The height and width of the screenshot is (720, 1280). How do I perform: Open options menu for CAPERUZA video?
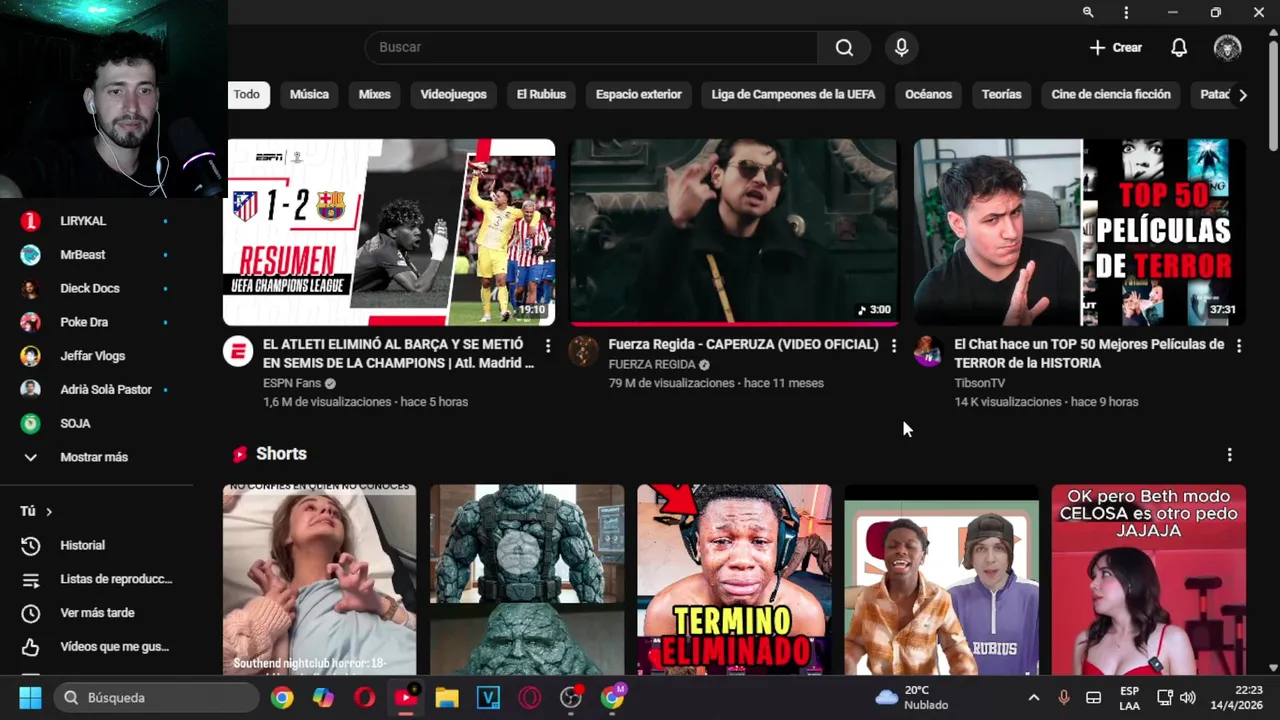coord(893,345)
